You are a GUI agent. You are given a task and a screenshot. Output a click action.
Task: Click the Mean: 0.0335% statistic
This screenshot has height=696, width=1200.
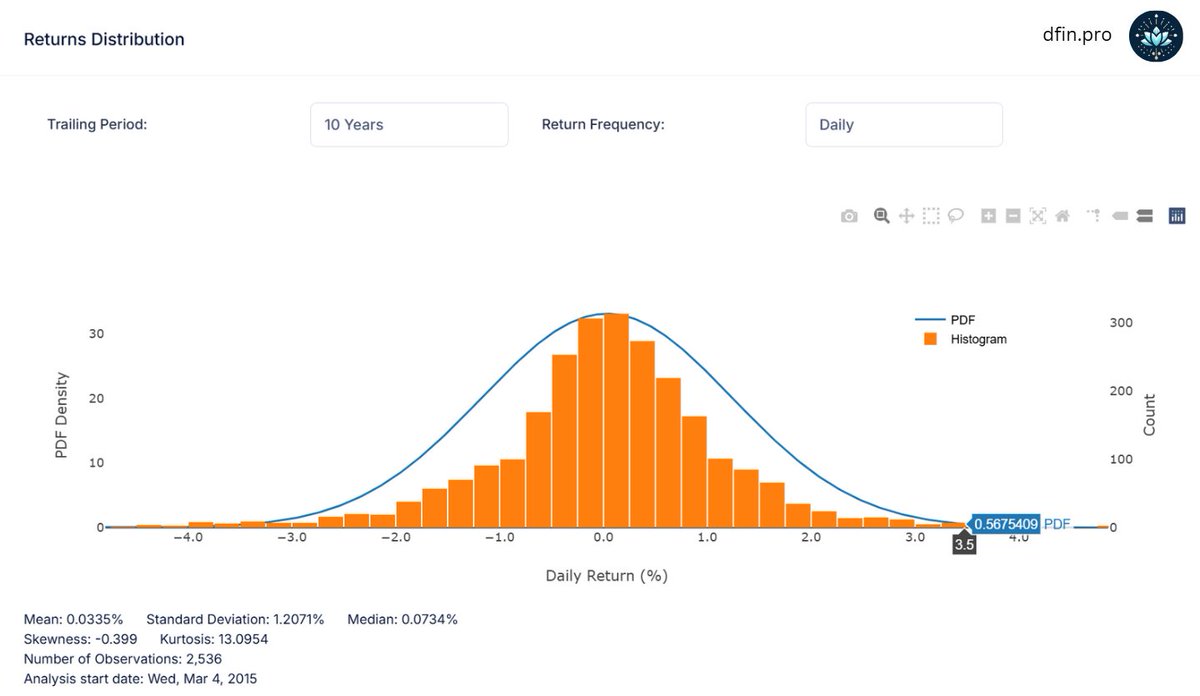point(75,619)
